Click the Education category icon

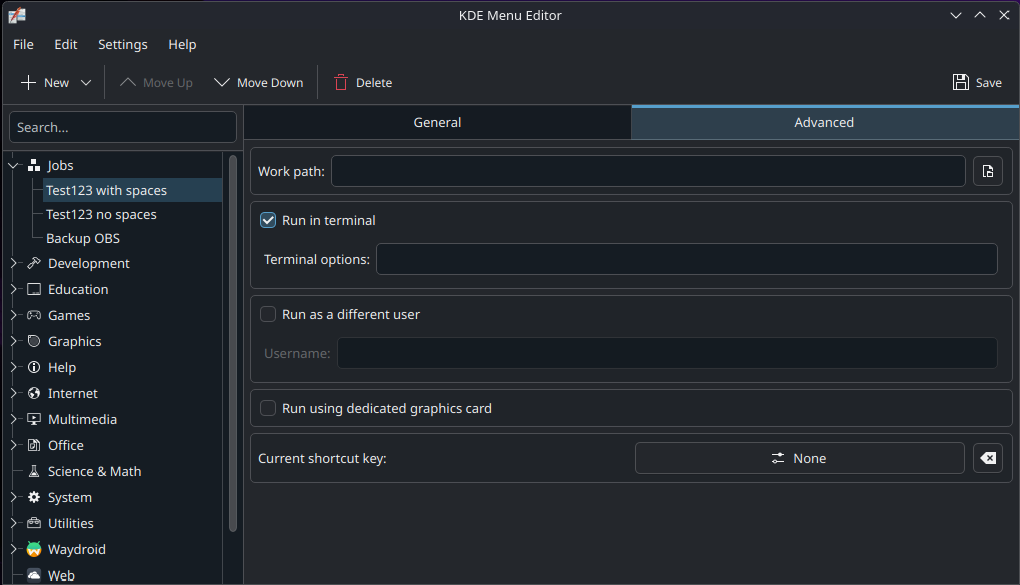tap(34, 289)
